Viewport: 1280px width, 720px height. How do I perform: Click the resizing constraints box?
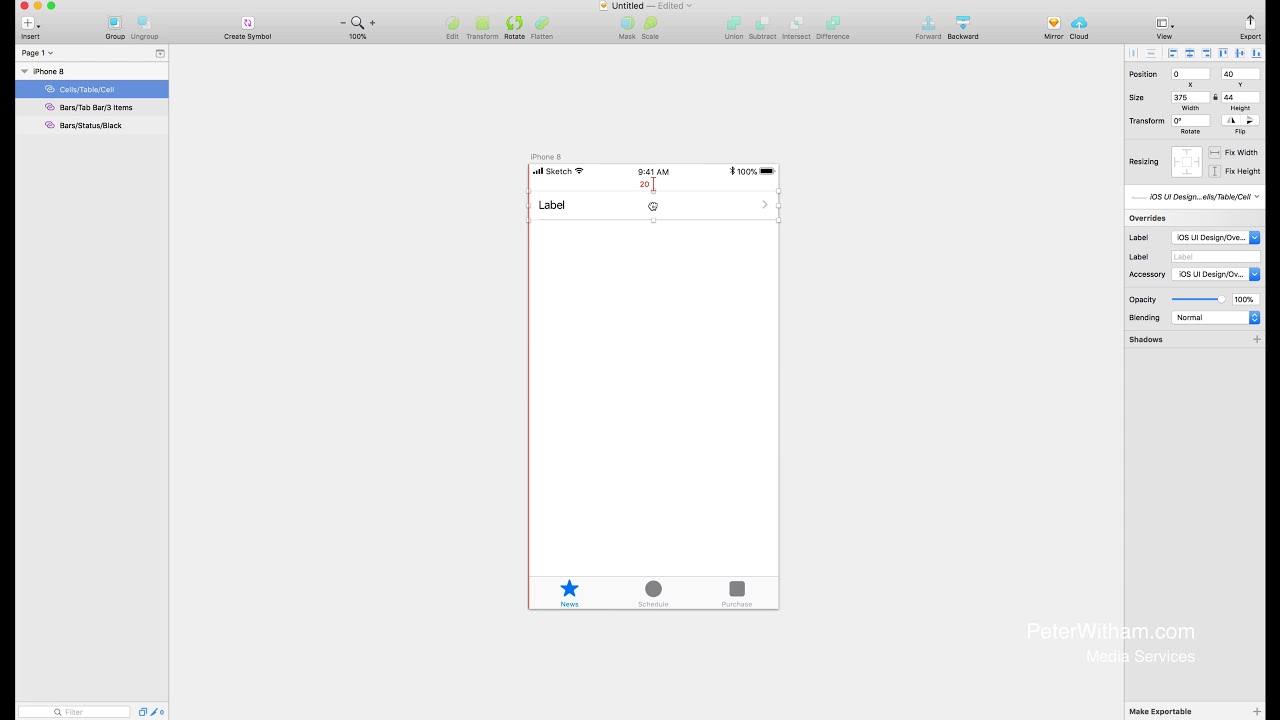tap(1186, 162)
